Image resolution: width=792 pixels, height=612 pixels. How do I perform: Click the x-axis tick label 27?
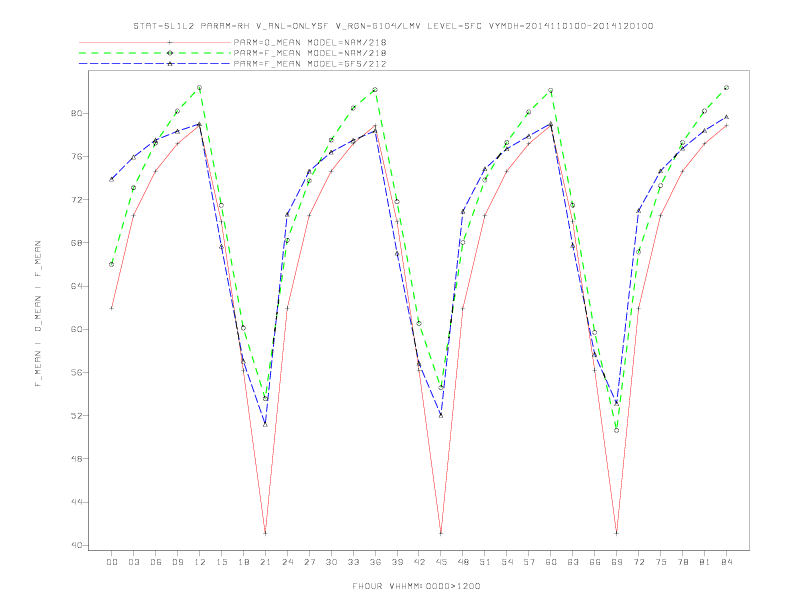coord(309,562)
